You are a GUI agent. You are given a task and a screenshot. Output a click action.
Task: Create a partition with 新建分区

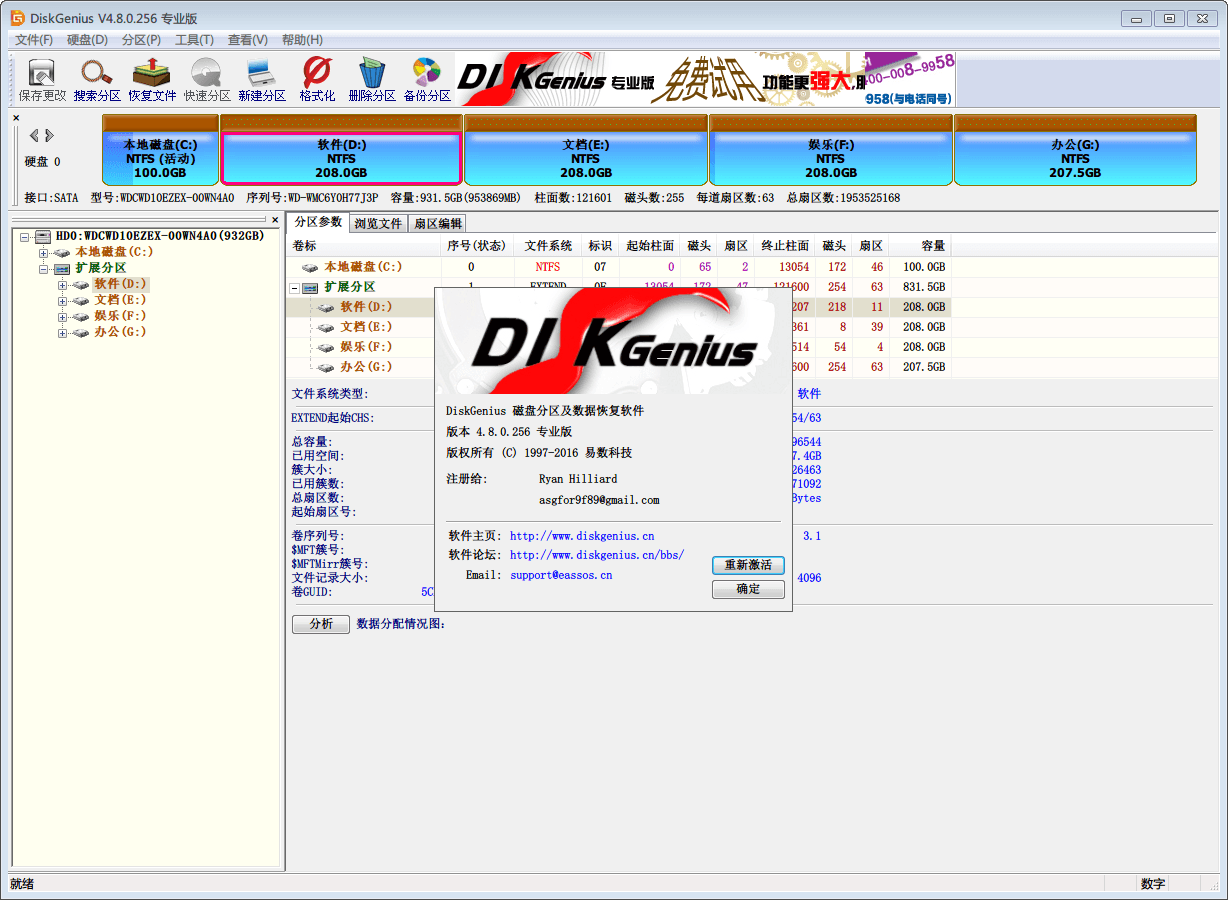pyautogui.click(x=262, y=80)
